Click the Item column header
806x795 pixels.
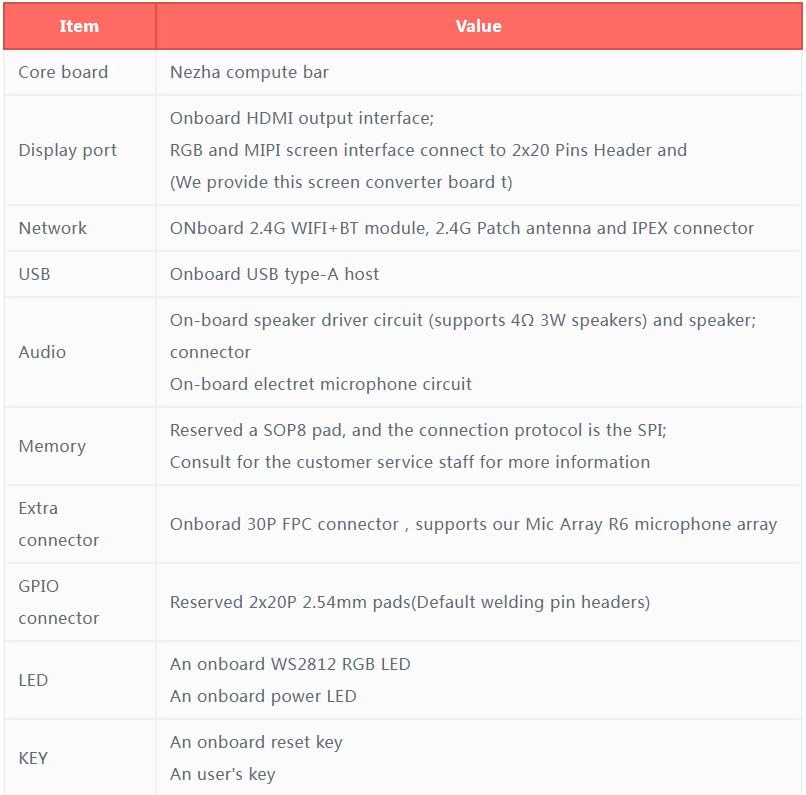point(79,27)
